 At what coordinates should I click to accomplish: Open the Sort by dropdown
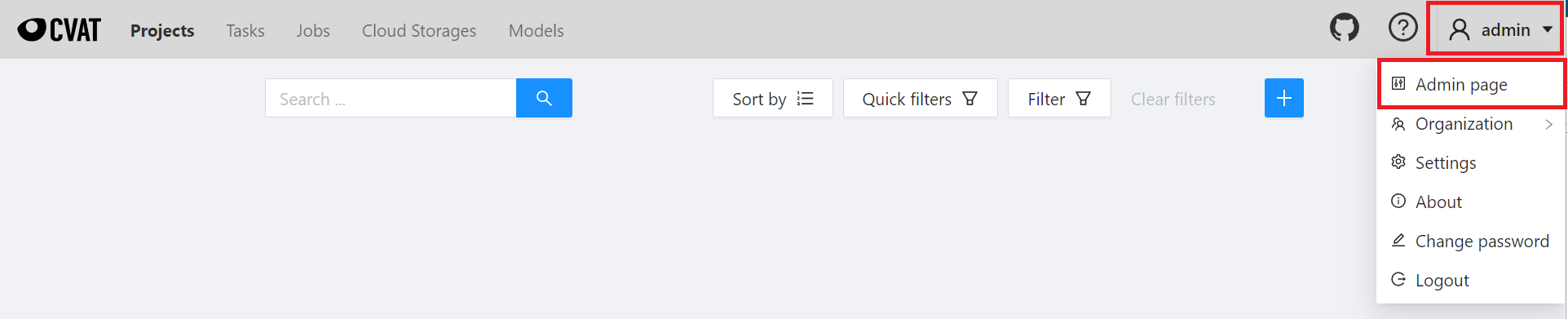click(x=773, y=98)
